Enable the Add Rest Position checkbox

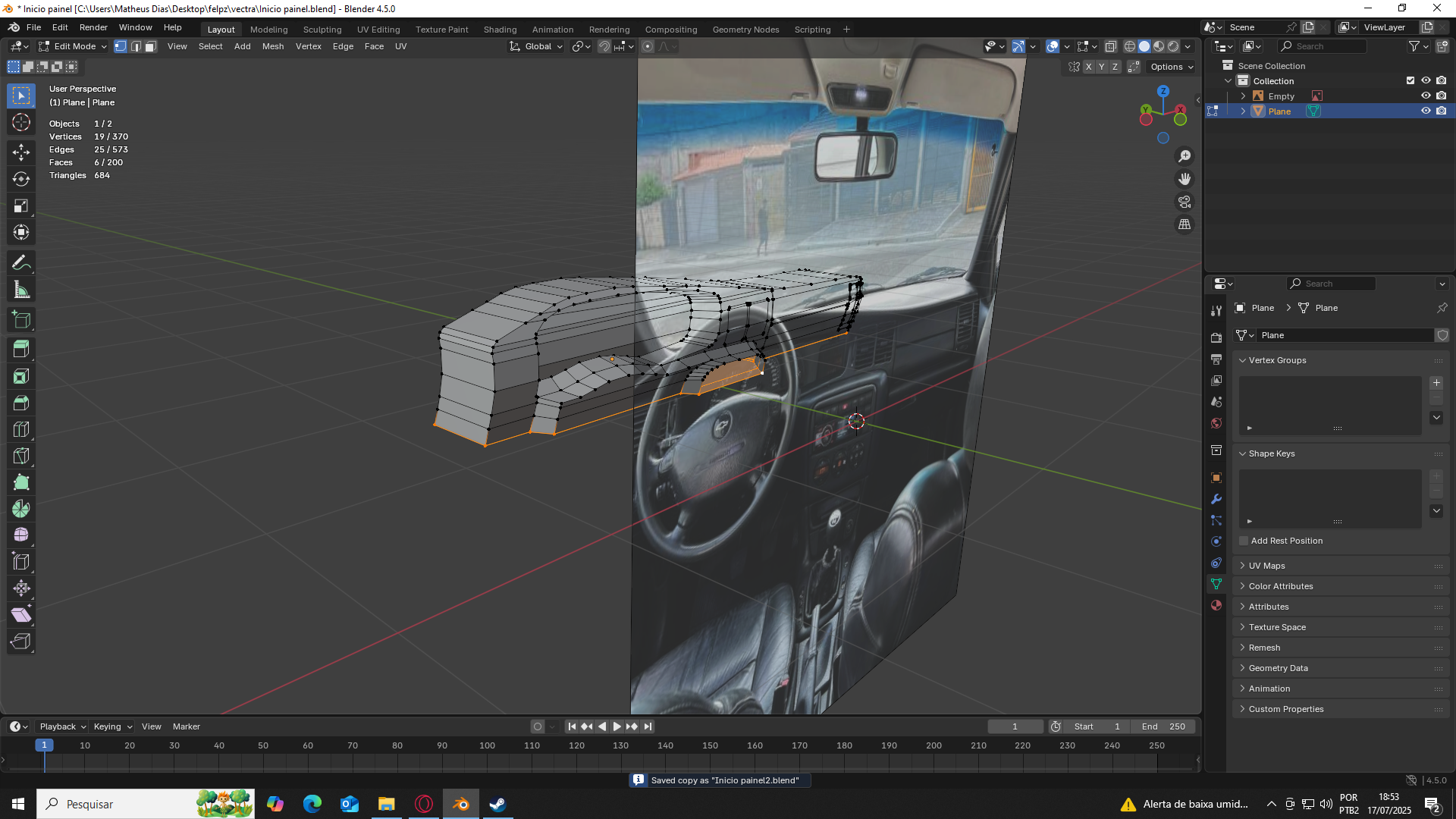[x=1244, y=541]
